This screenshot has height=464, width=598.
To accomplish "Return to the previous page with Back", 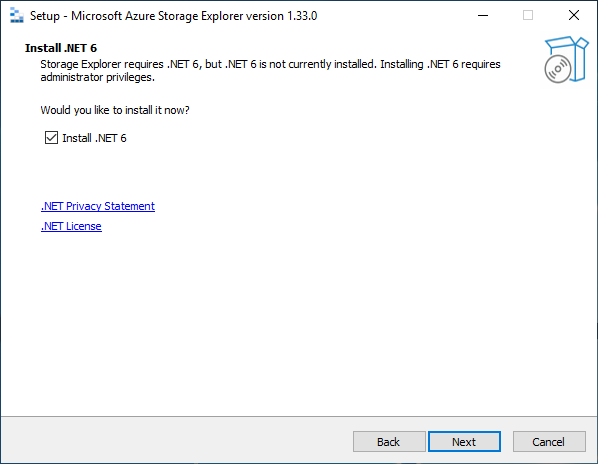I will tap(389, 442).
